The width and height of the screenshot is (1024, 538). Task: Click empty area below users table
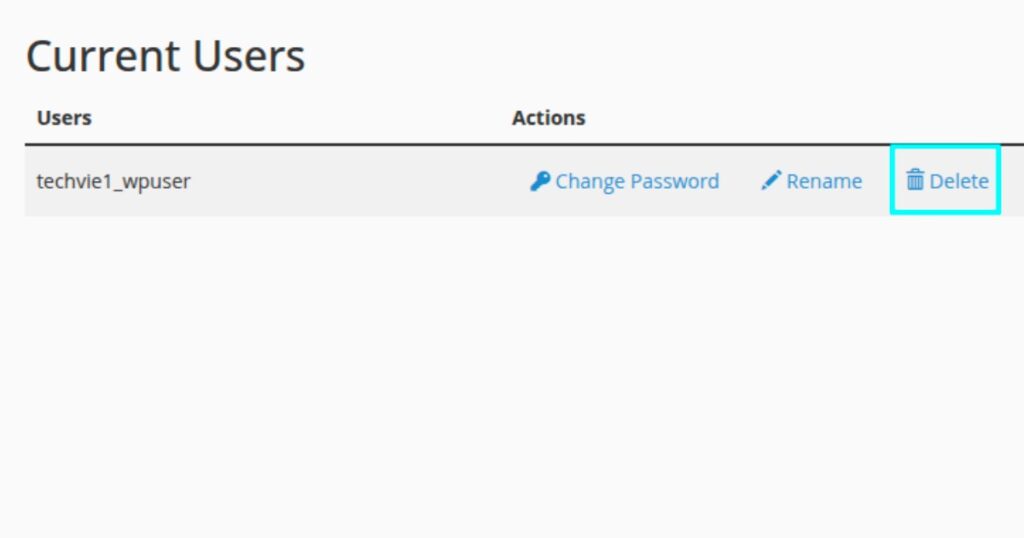click(500, 380)
